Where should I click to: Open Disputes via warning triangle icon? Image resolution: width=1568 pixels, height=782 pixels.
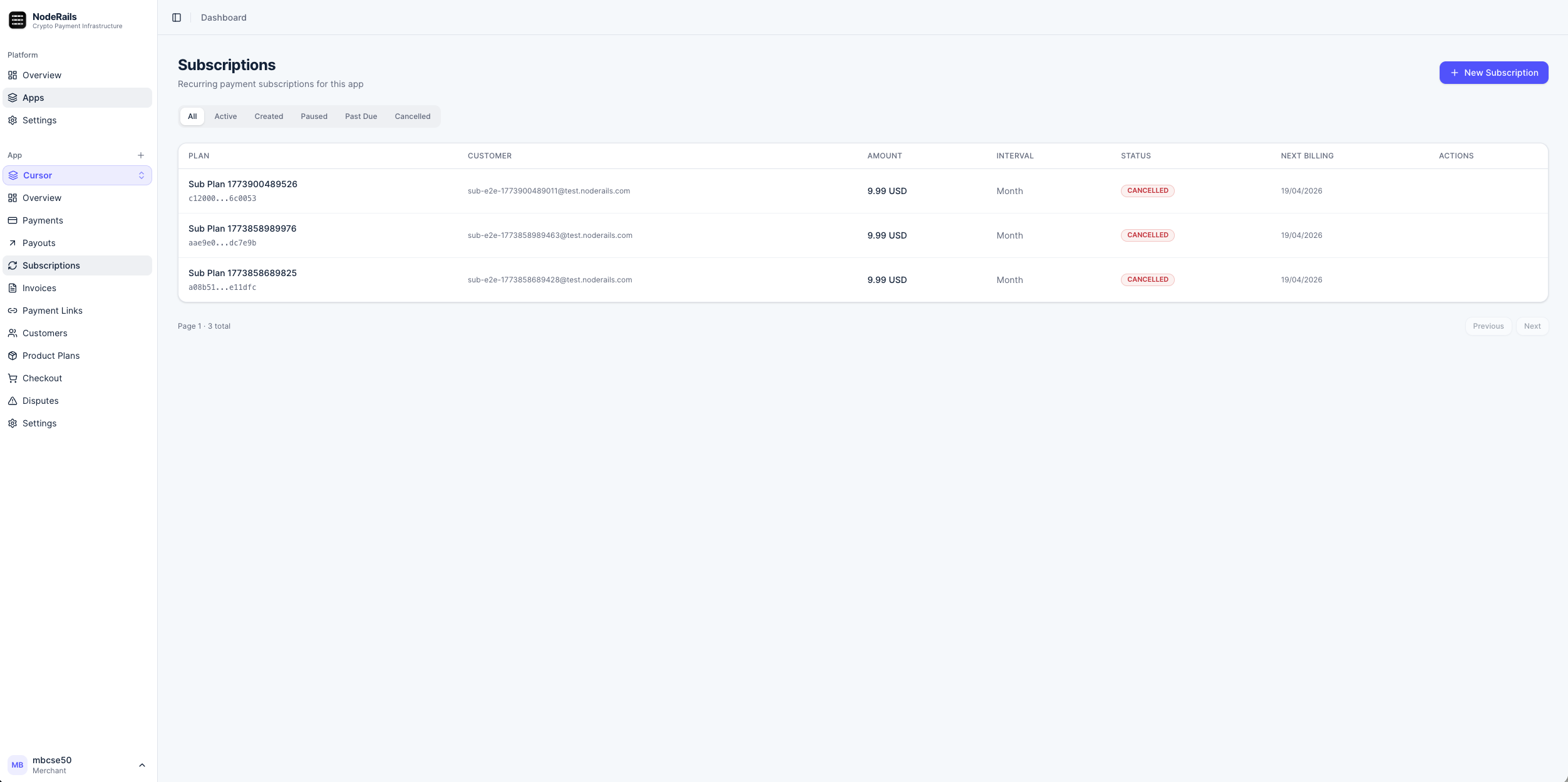coord(13,401)
